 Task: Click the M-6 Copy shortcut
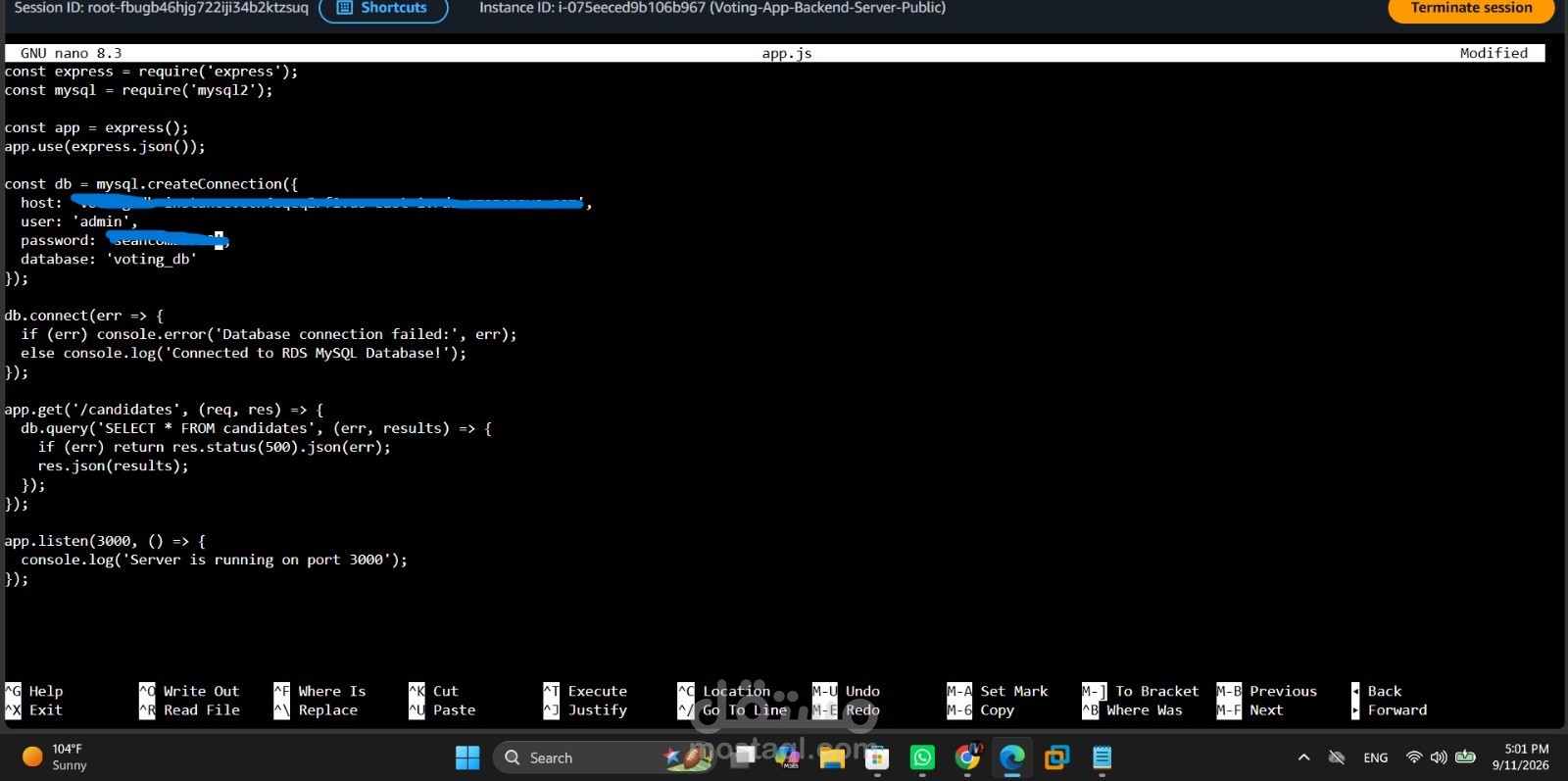(981, 710)
